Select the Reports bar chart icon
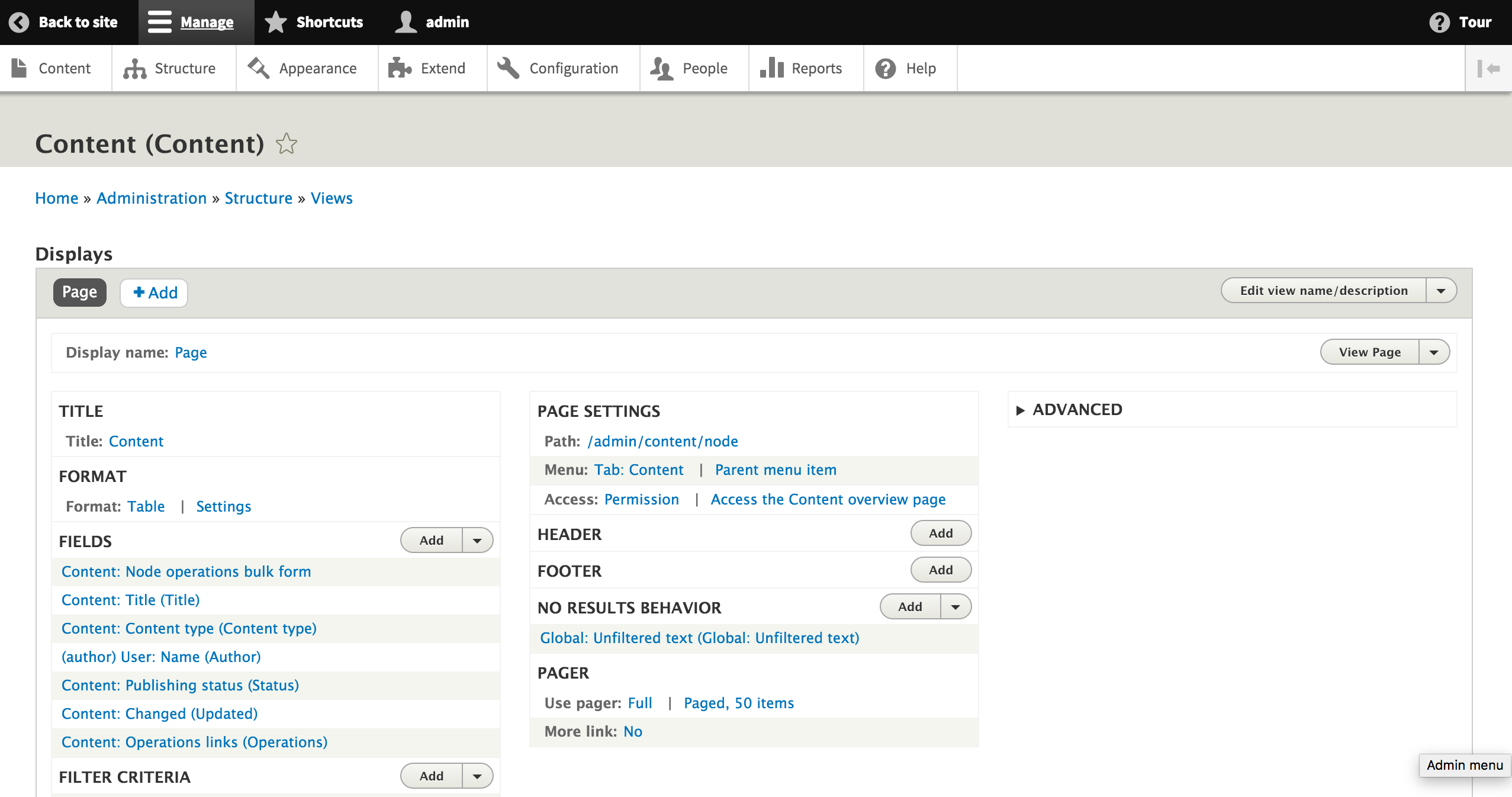1512x797 pixels. point(772,68)
